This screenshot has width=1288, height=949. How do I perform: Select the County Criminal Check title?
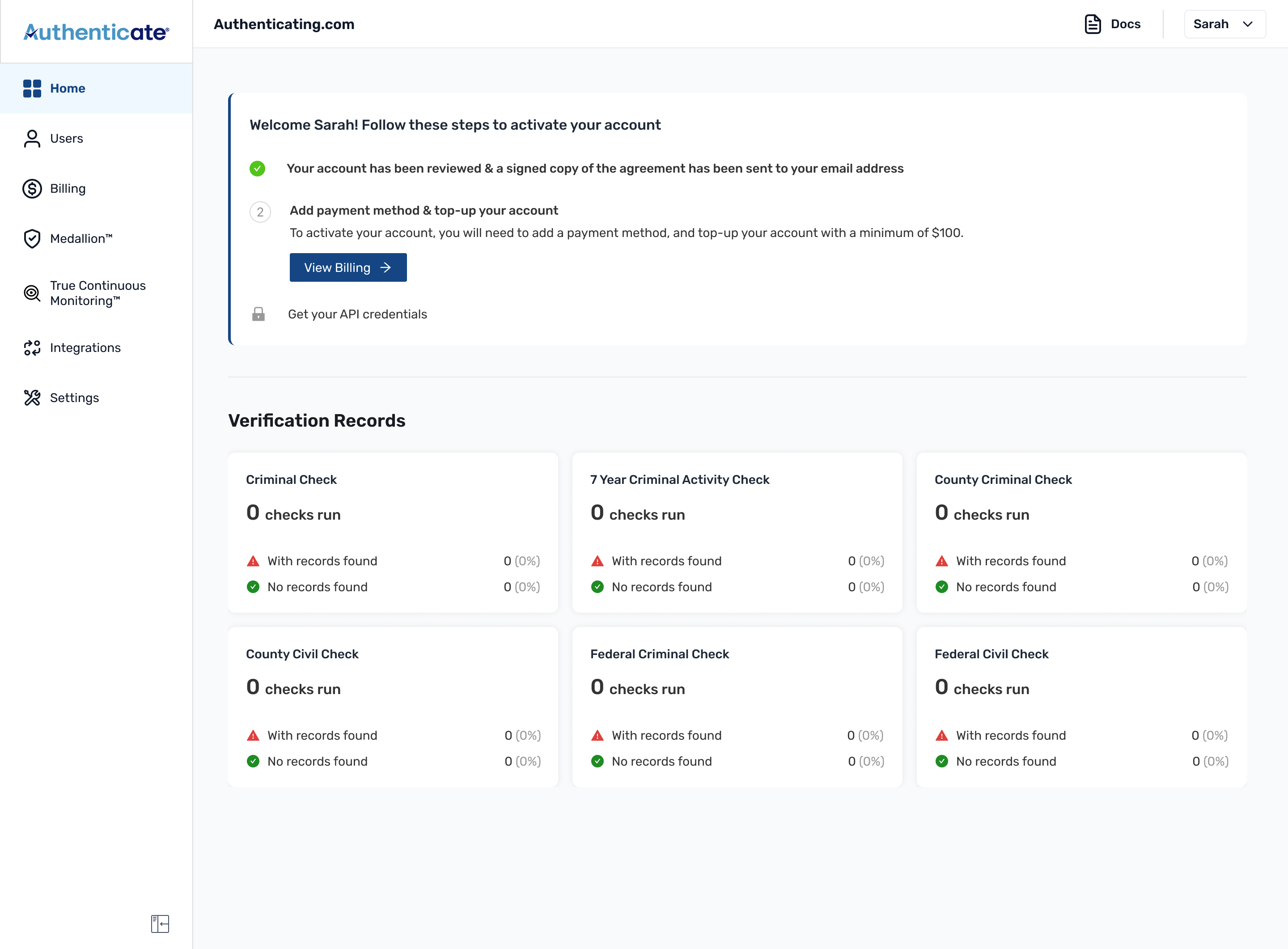[x=1003, y=480]
